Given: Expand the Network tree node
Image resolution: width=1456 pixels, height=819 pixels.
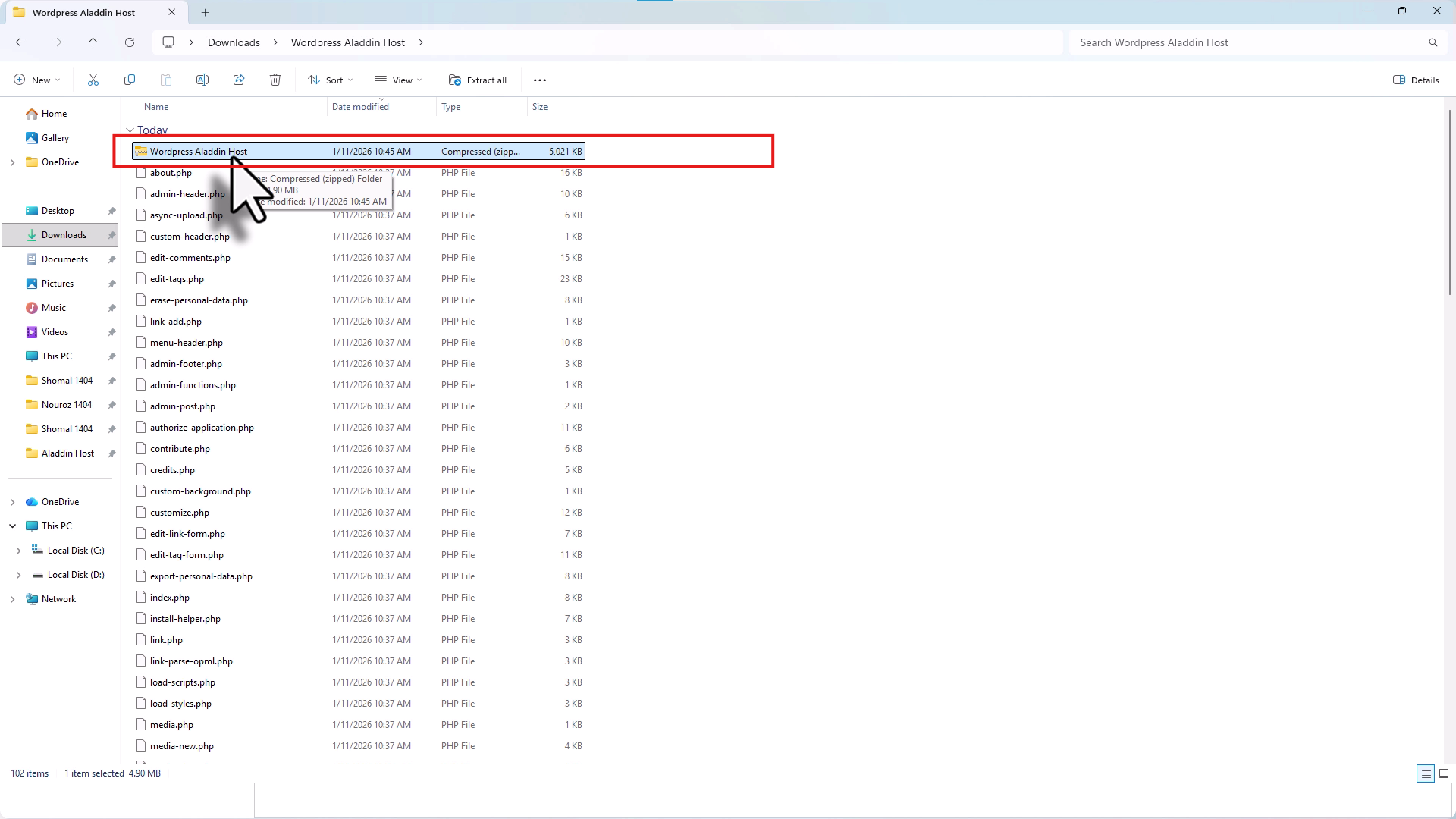Looking at the screenshot, I should 12,599.
